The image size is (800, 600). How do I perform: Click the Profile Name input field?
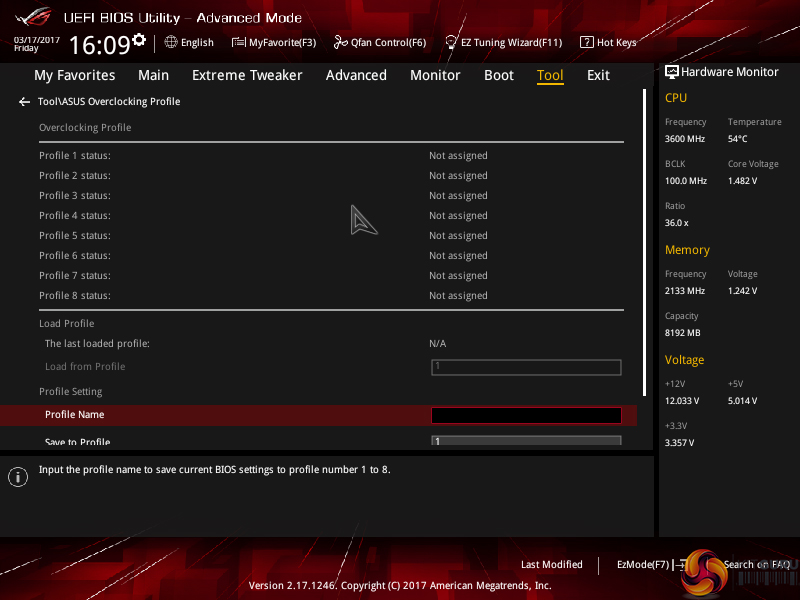[526, 415]
